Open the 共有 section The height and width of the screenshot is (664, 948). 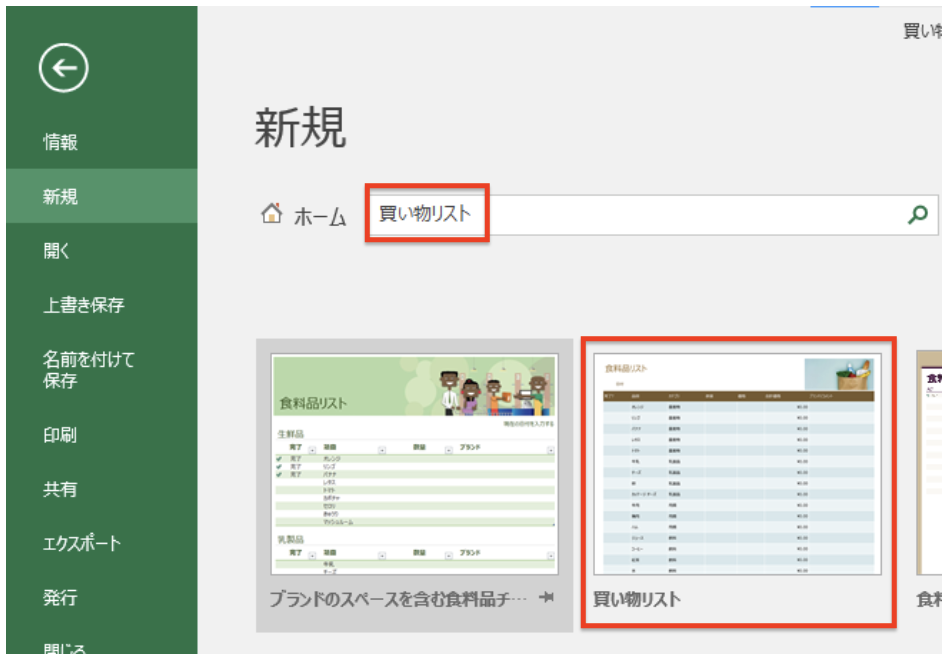tap(60, 489)
